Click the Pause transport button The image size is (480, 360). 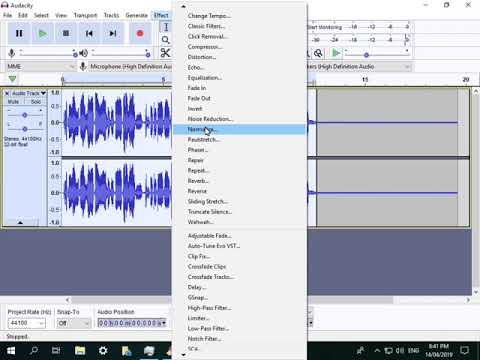(19, 33)
